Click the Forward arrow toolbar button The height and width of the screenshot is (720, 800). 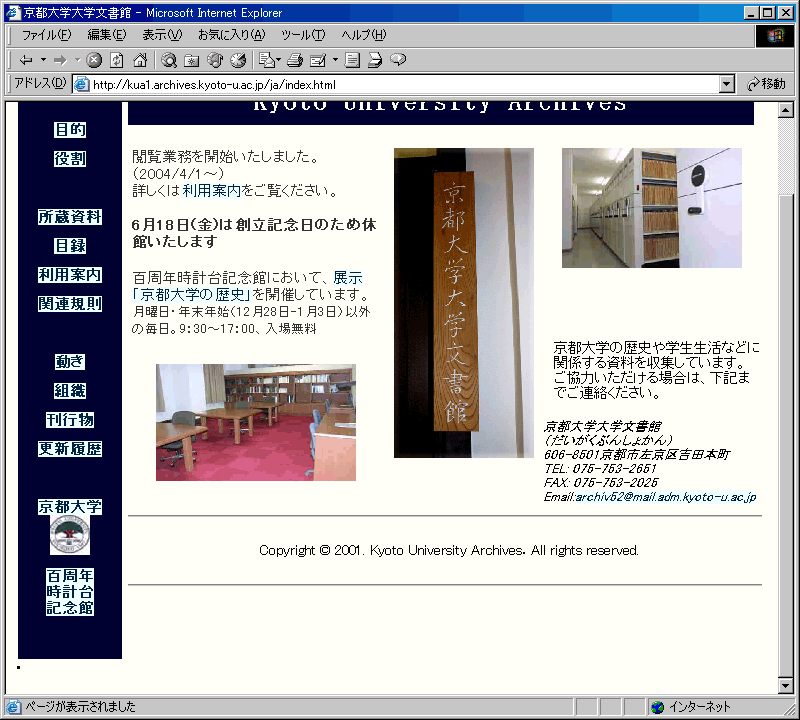tap(60, 60)
